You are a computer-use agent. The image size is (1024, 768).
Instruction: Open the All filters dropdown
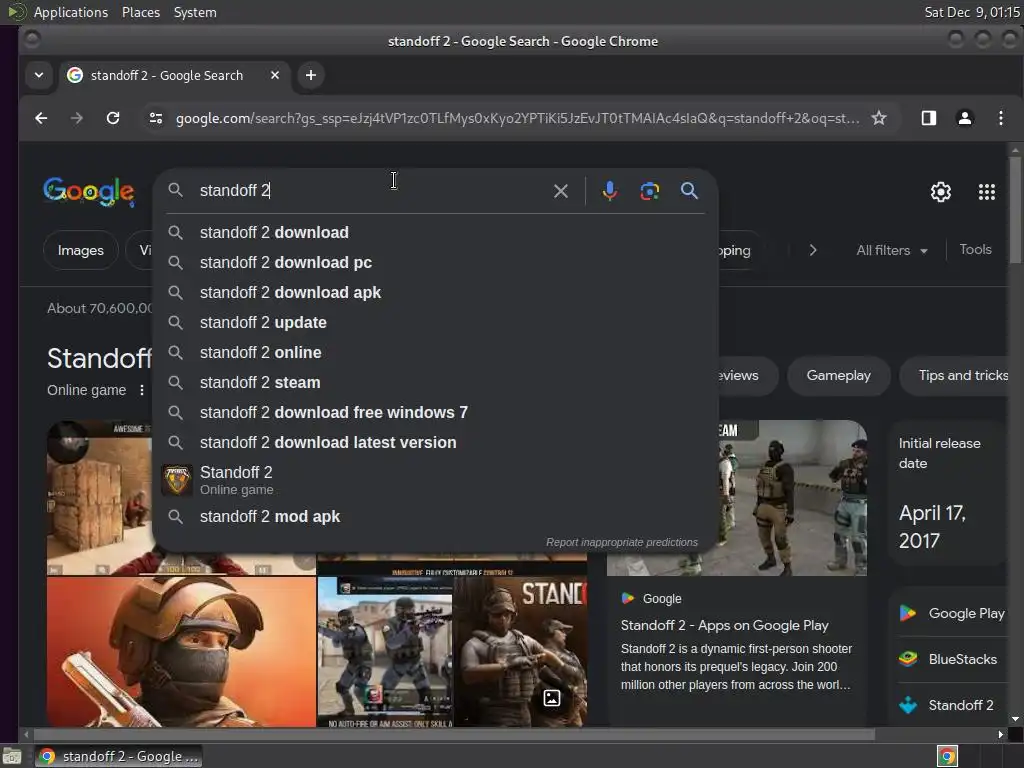pos(892,250)
